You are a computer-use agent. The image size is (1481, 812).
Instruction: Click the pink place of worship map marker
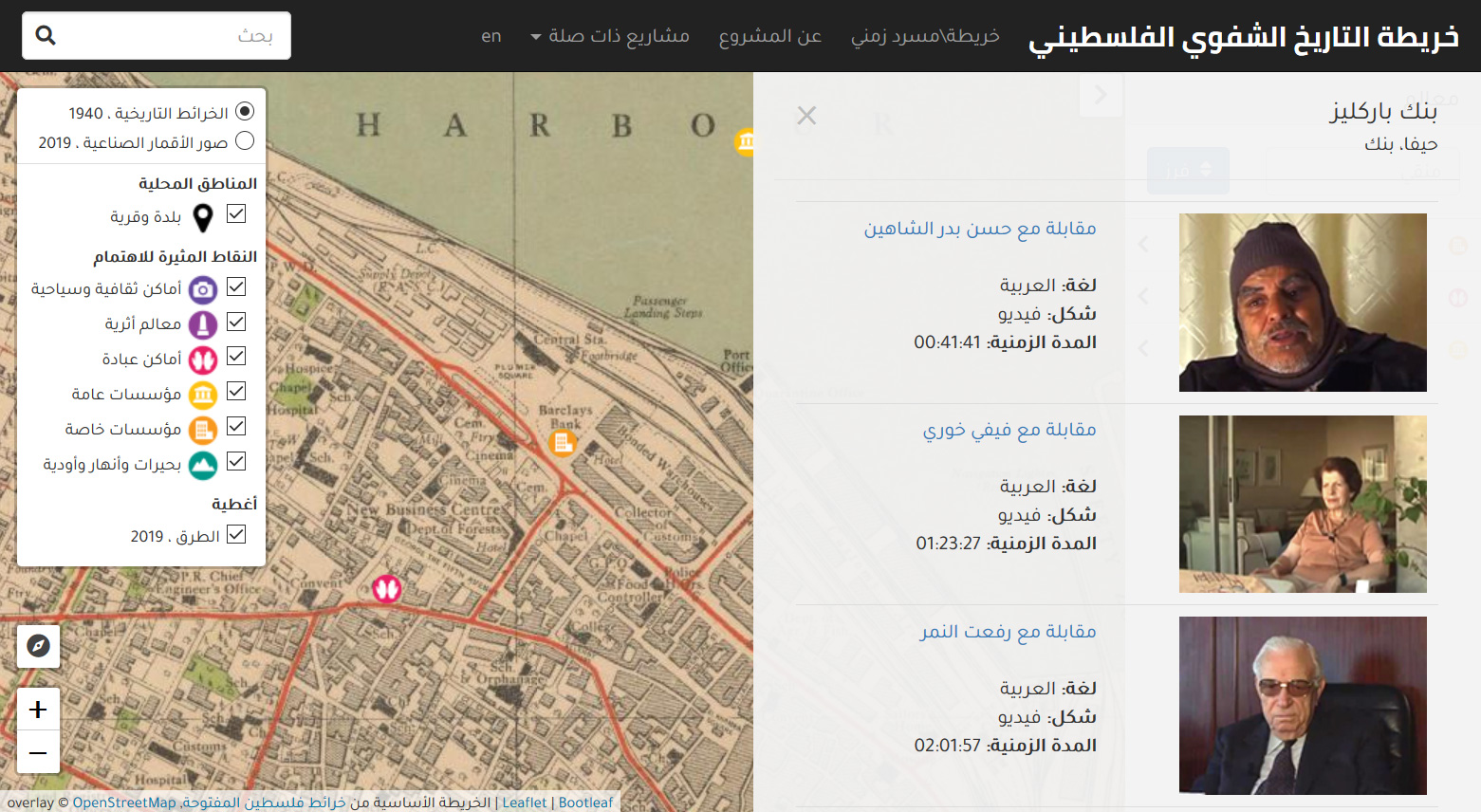386,589
